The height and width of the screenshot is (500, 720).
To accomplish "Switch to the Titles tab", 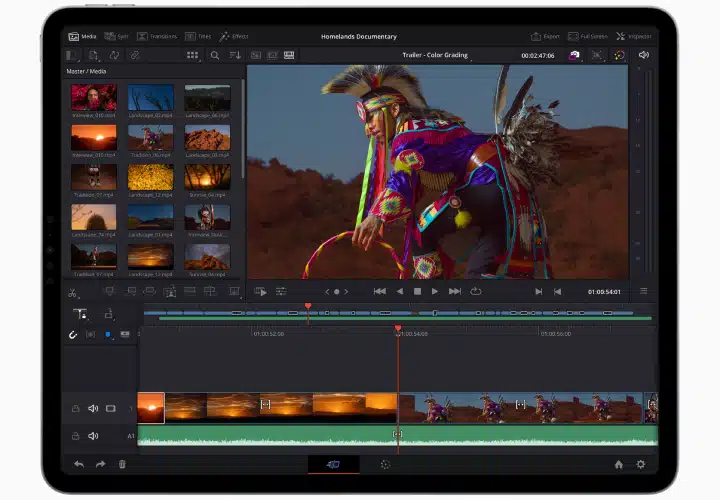I will 198,36.
